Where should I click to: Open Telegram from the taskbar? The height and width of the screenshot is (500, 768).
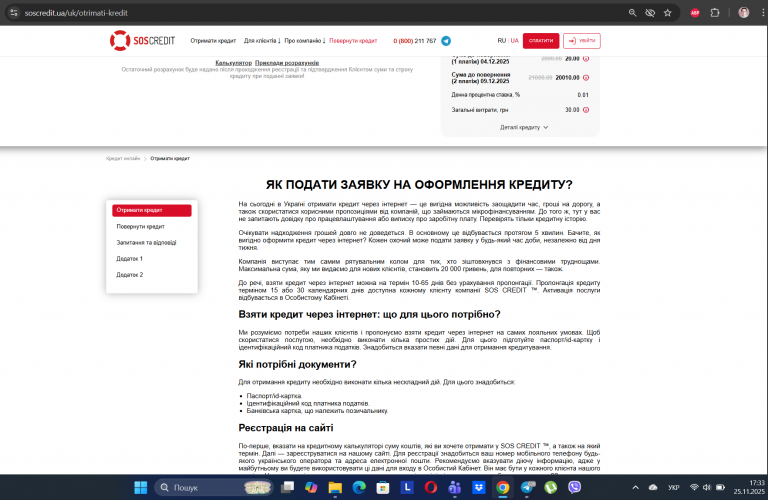[527, 487]
